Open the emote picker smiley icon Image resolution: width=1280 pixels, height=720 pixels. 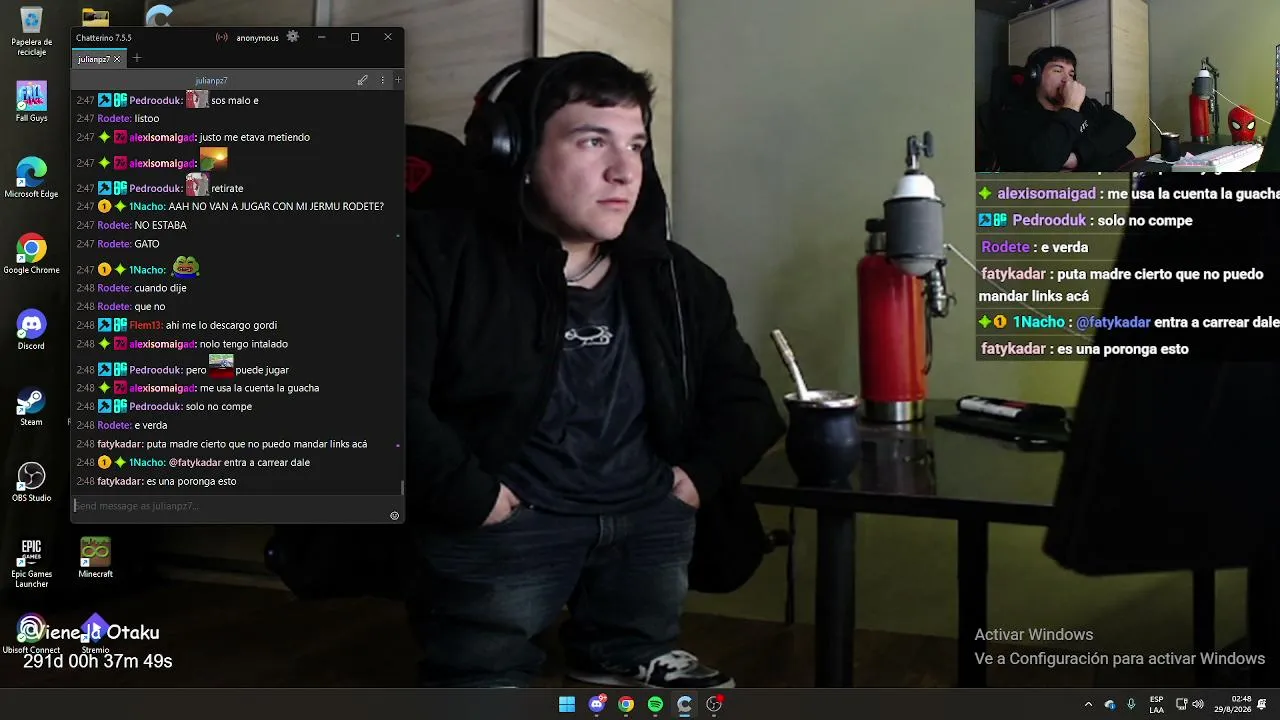(x=394, y=516)
